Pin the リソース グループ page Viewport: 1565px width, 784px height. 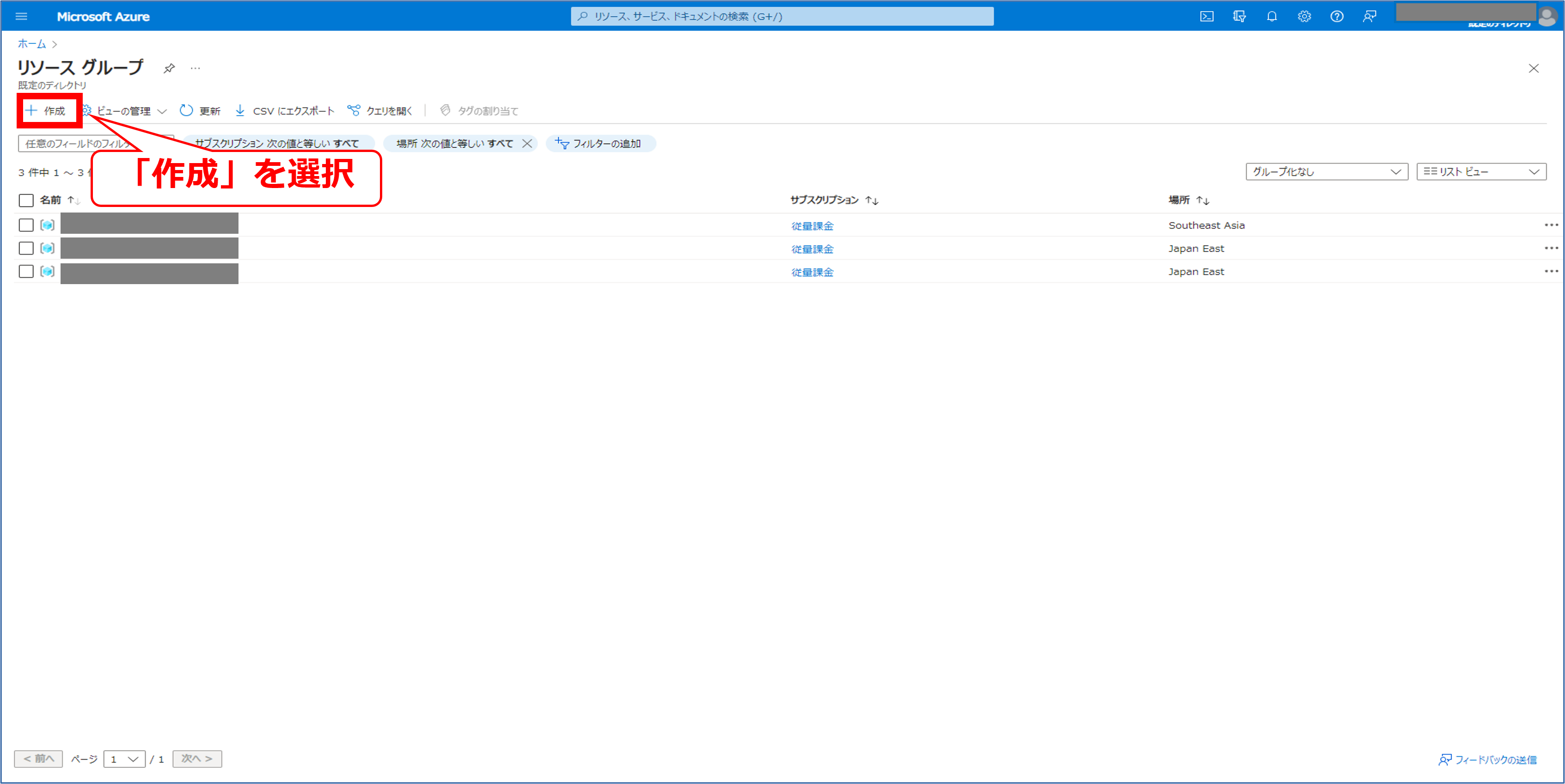170,68
